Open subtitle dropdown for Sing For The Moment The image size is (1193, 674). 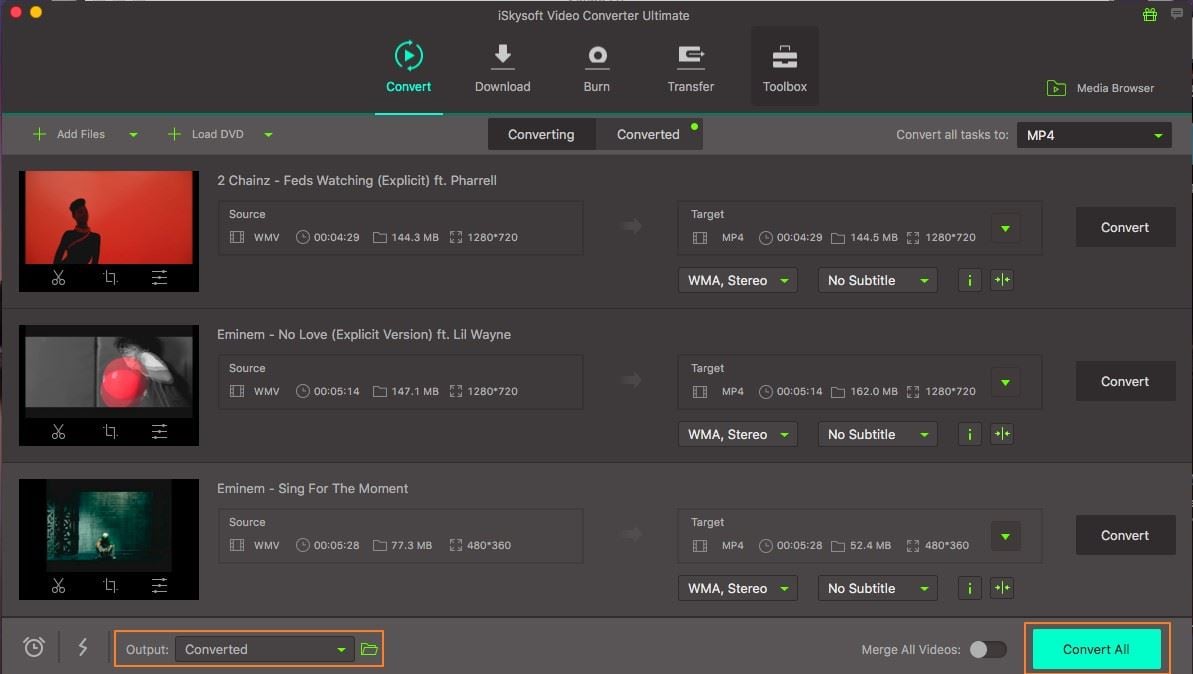[x=877, y=588]
